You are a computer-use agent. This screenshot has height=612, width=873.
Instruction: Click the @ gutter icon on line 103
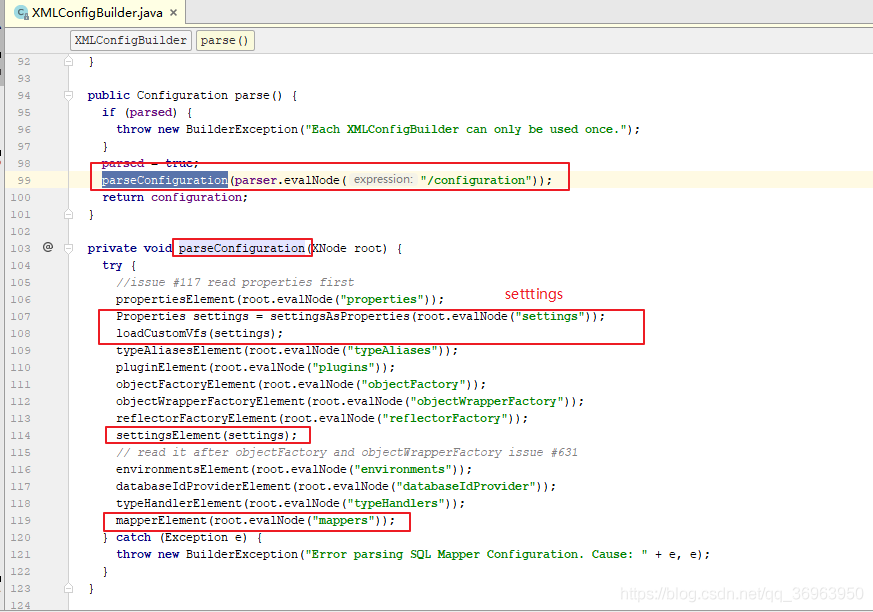pyautogui.click(x=48, y=247)
